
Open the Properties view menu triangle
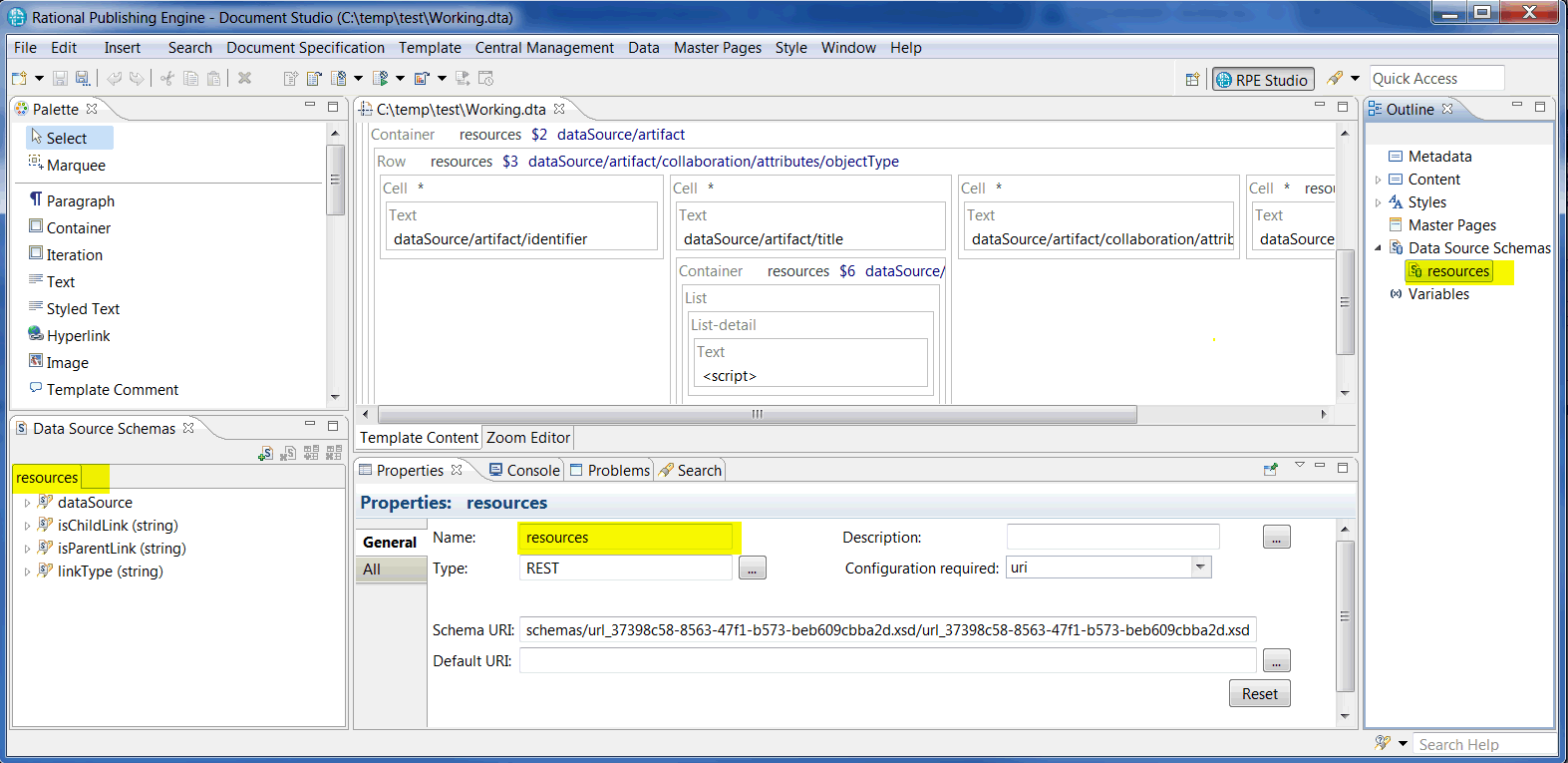(1300, 465)
